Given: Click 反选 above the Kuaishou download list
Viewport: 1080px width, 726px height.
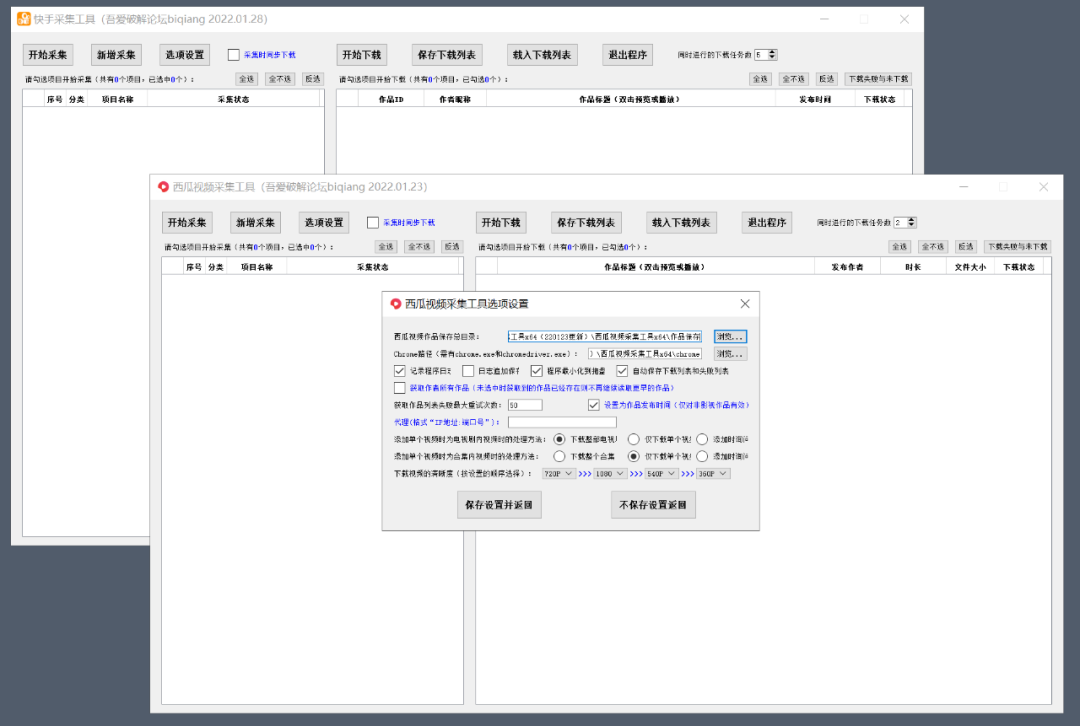Looking at the screenshot, I should (827, 79).
